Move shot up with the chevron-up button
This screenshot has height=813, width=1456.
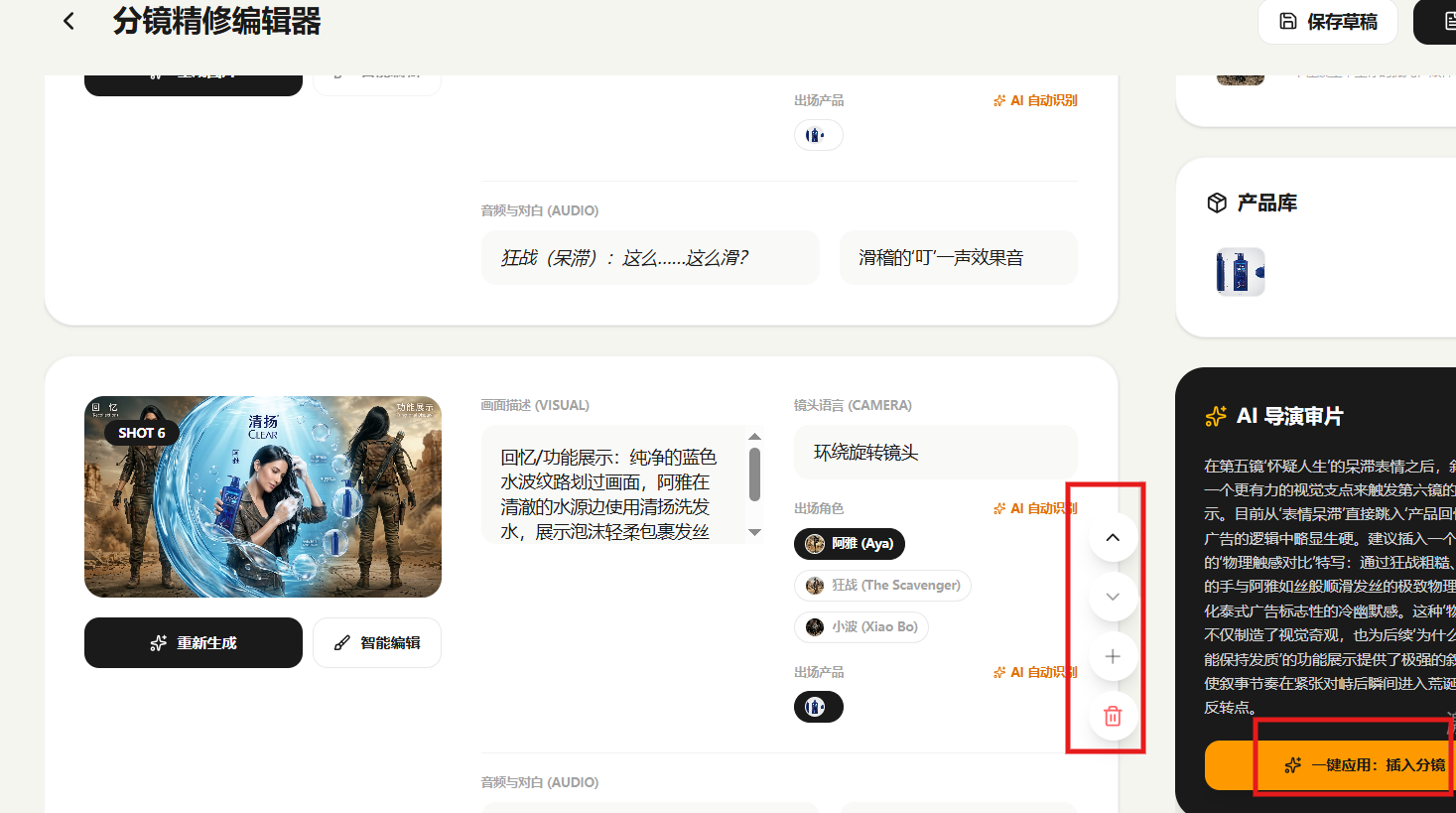tap(1113, 537)
